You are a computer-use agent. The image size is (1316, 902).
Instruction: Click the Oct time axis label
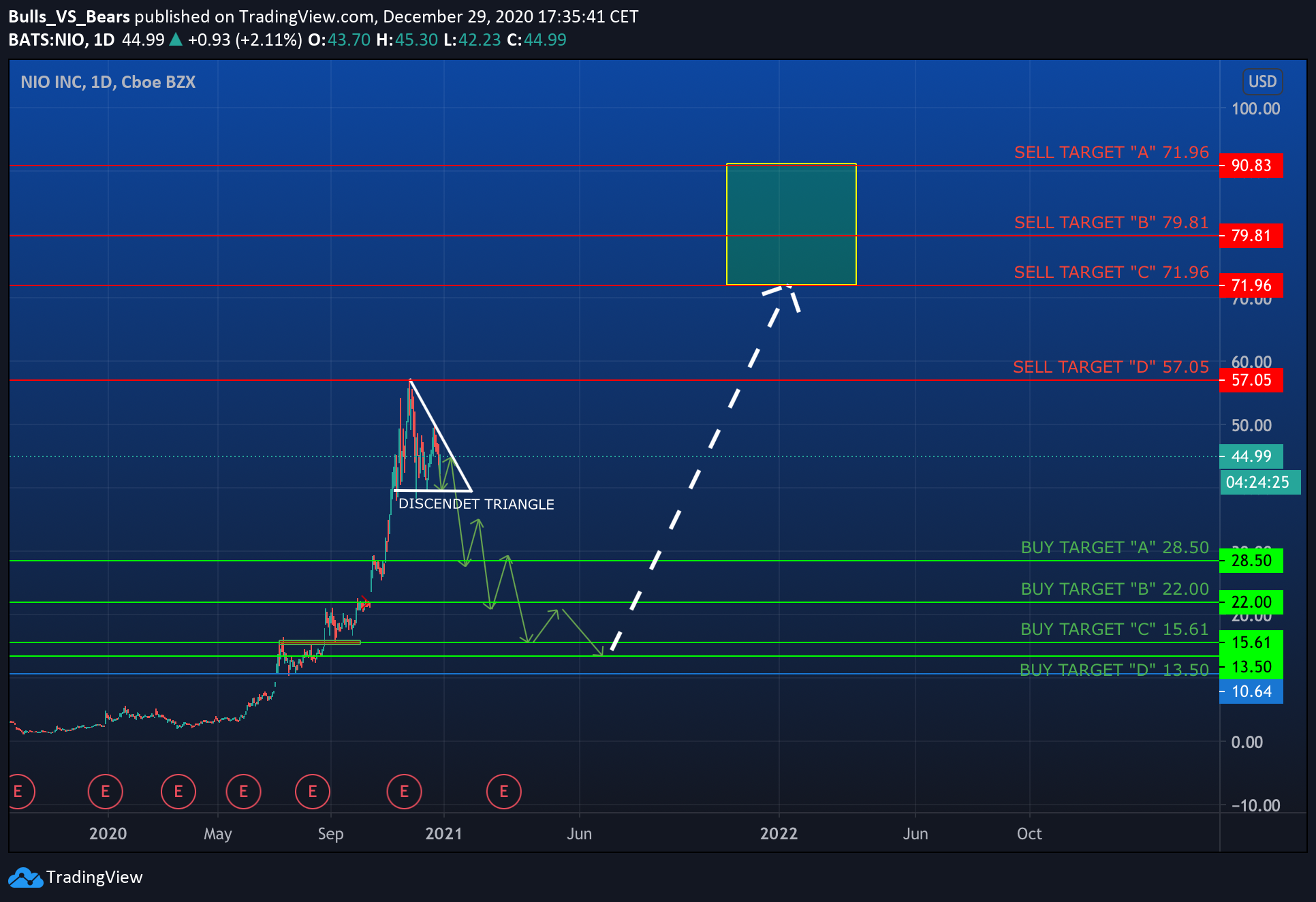[1029, 834]
